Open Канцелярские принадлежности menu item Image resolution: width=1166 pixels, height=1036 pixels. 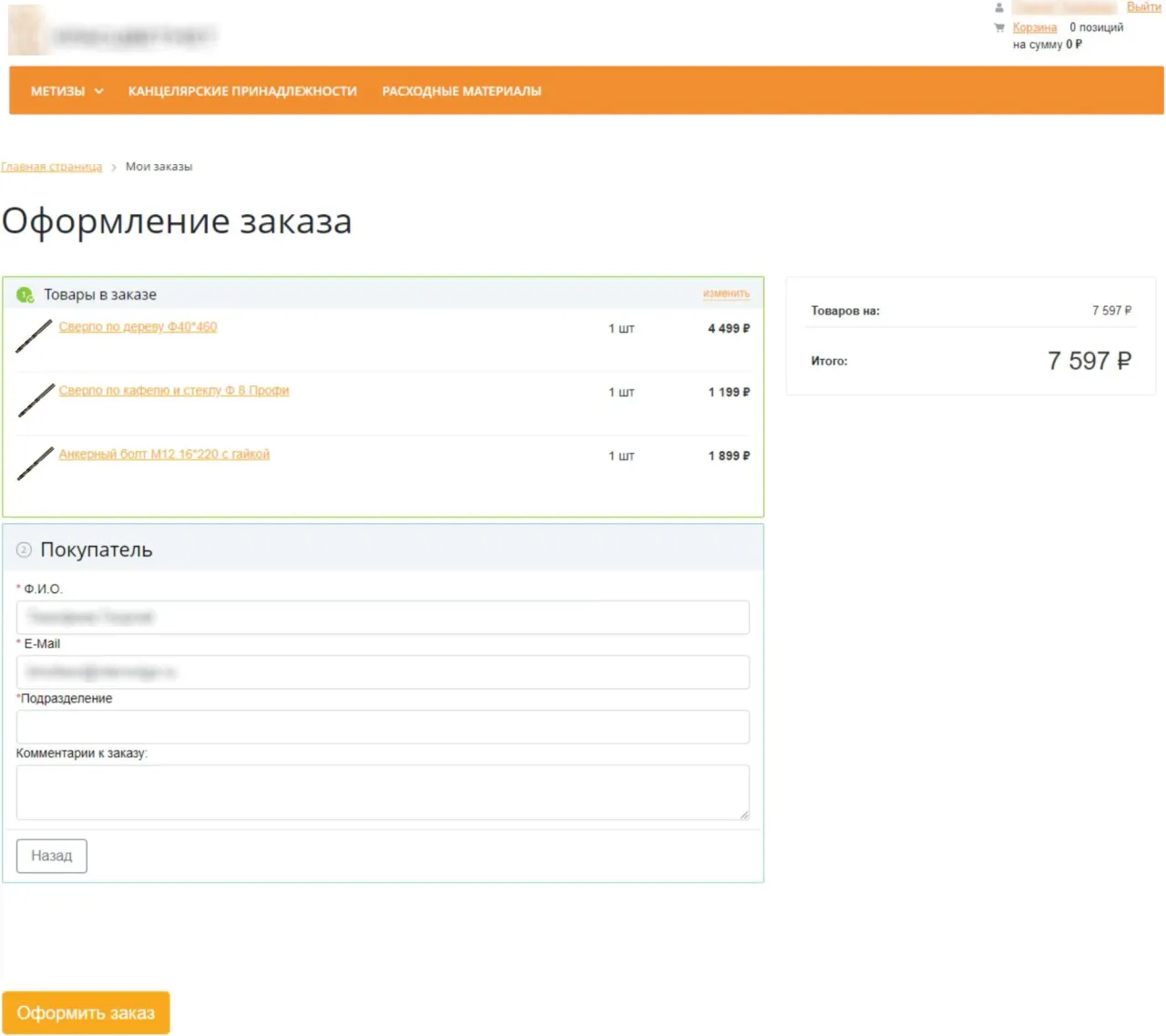[x=242, y=91]
